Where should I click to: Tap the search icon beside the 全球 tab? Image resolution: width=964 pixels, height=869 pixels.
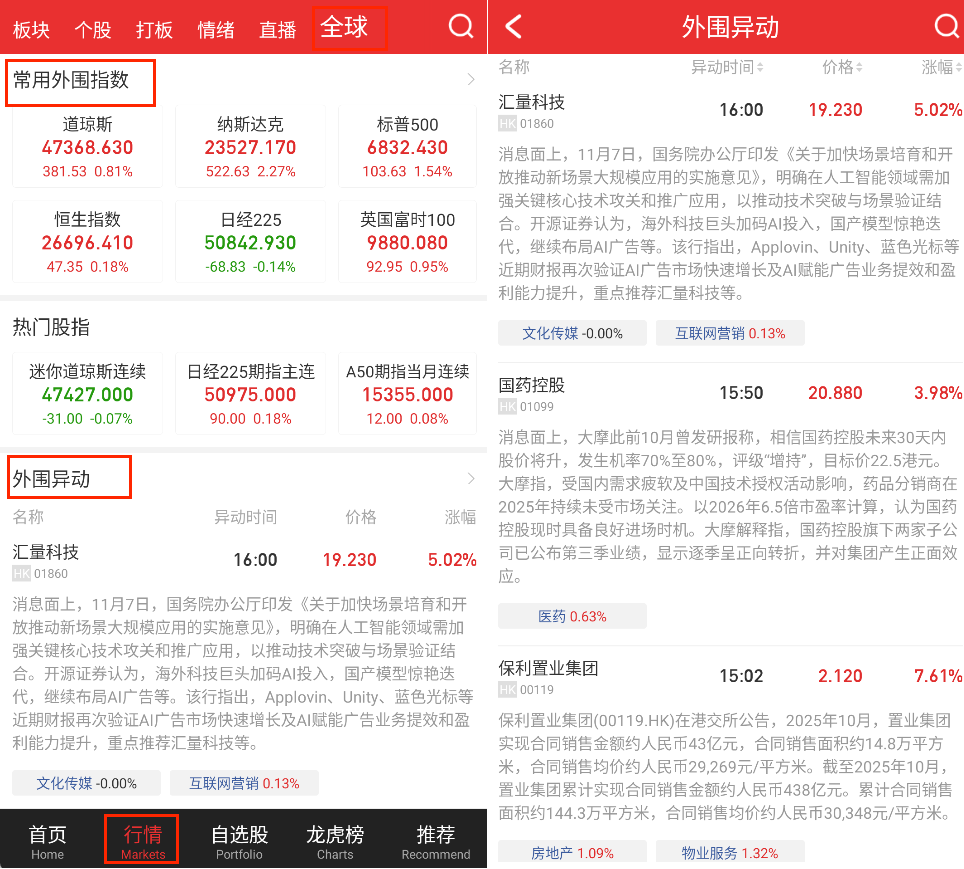pos(461,27)
